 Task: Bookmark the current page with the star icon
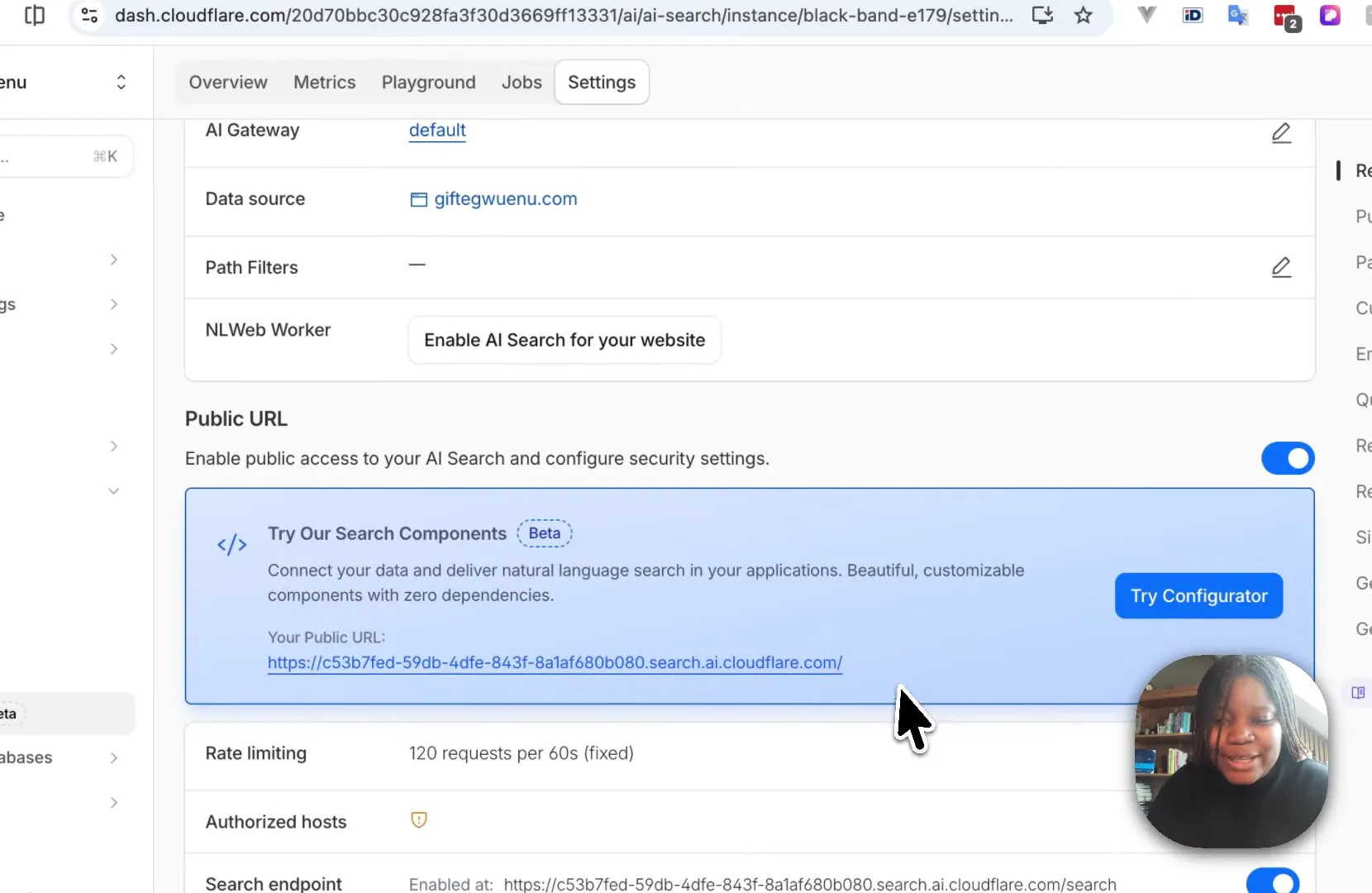click(x=1084, y=14)
